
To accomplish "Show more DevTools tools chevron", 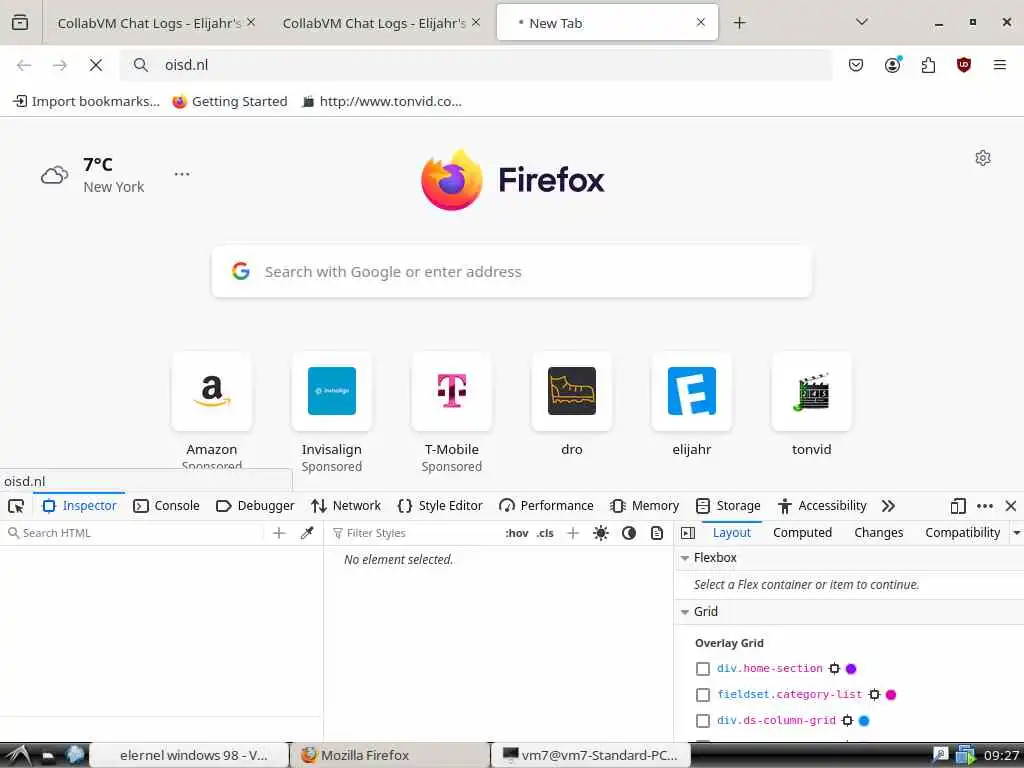I will (x=888, y=506).
